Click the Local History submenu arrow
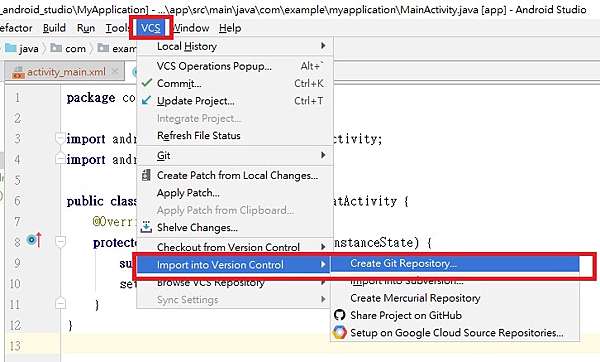The height and width of the screenshot is (362, 600). point(323,46)
